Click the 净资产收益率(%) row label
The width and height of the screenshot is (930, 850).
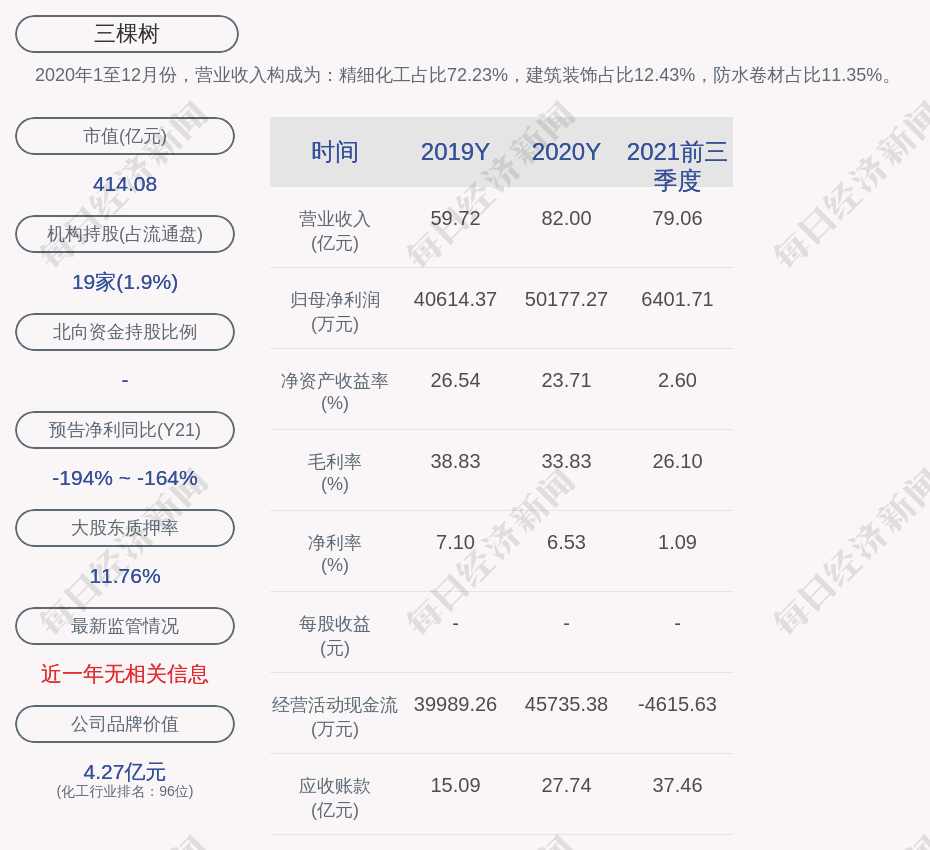[x=335, y=391]
